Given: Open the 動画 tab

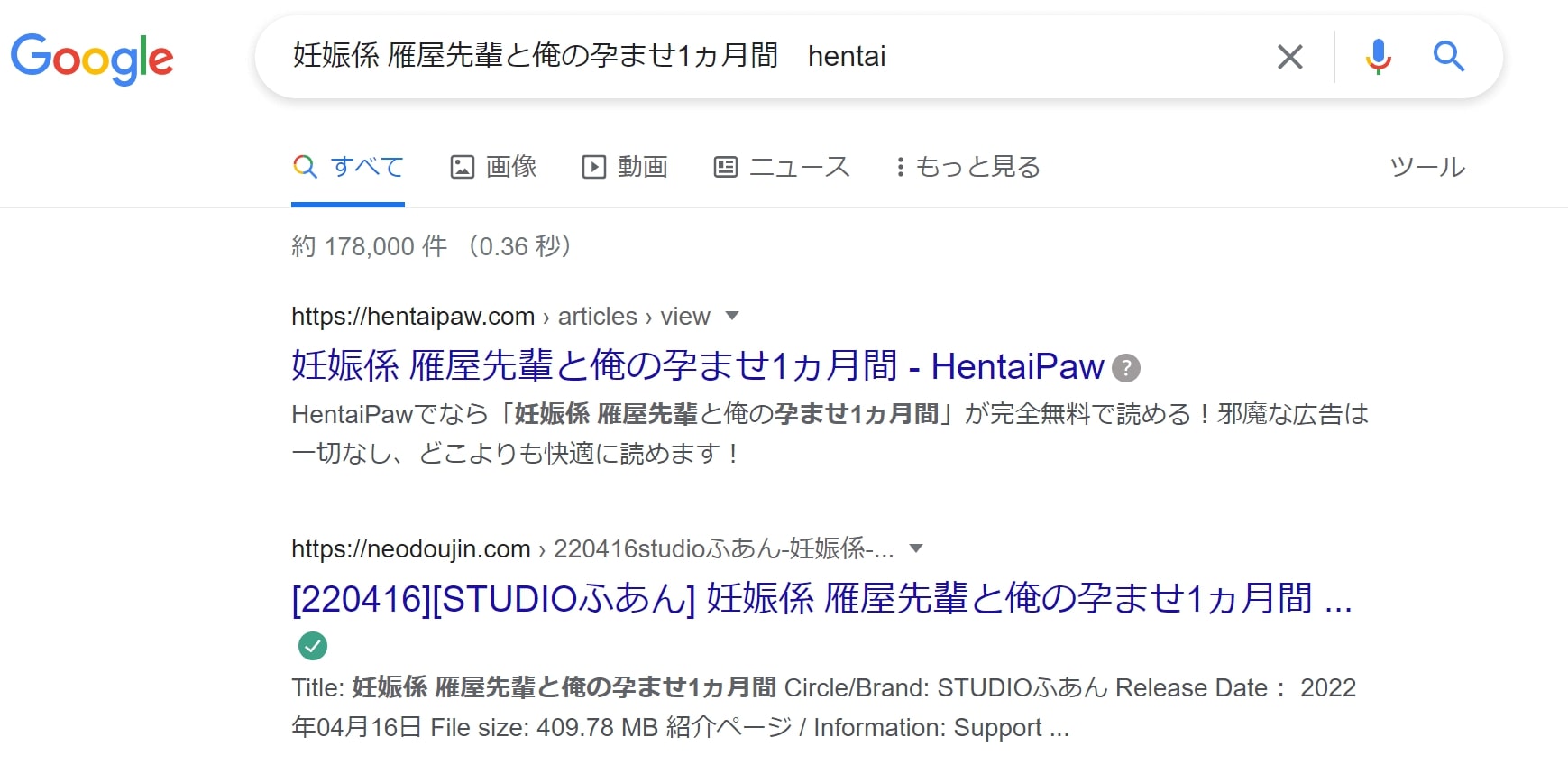Looking at the screenshot, I should pyautogui.click(x=625, y=167).
